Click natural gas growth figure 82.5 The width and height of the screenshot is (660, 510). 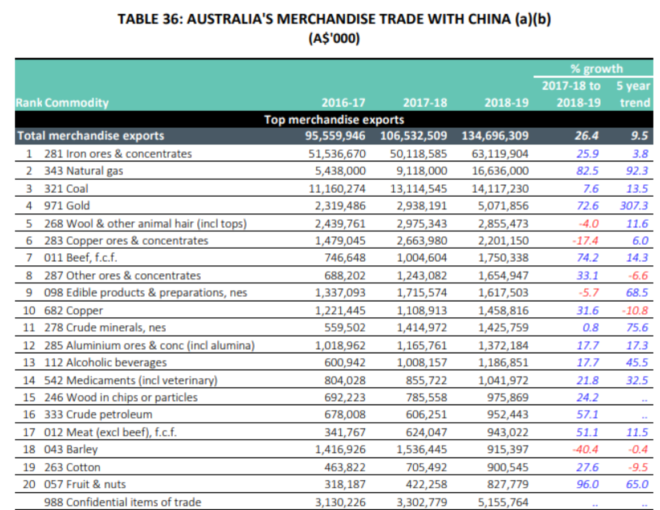588,171
